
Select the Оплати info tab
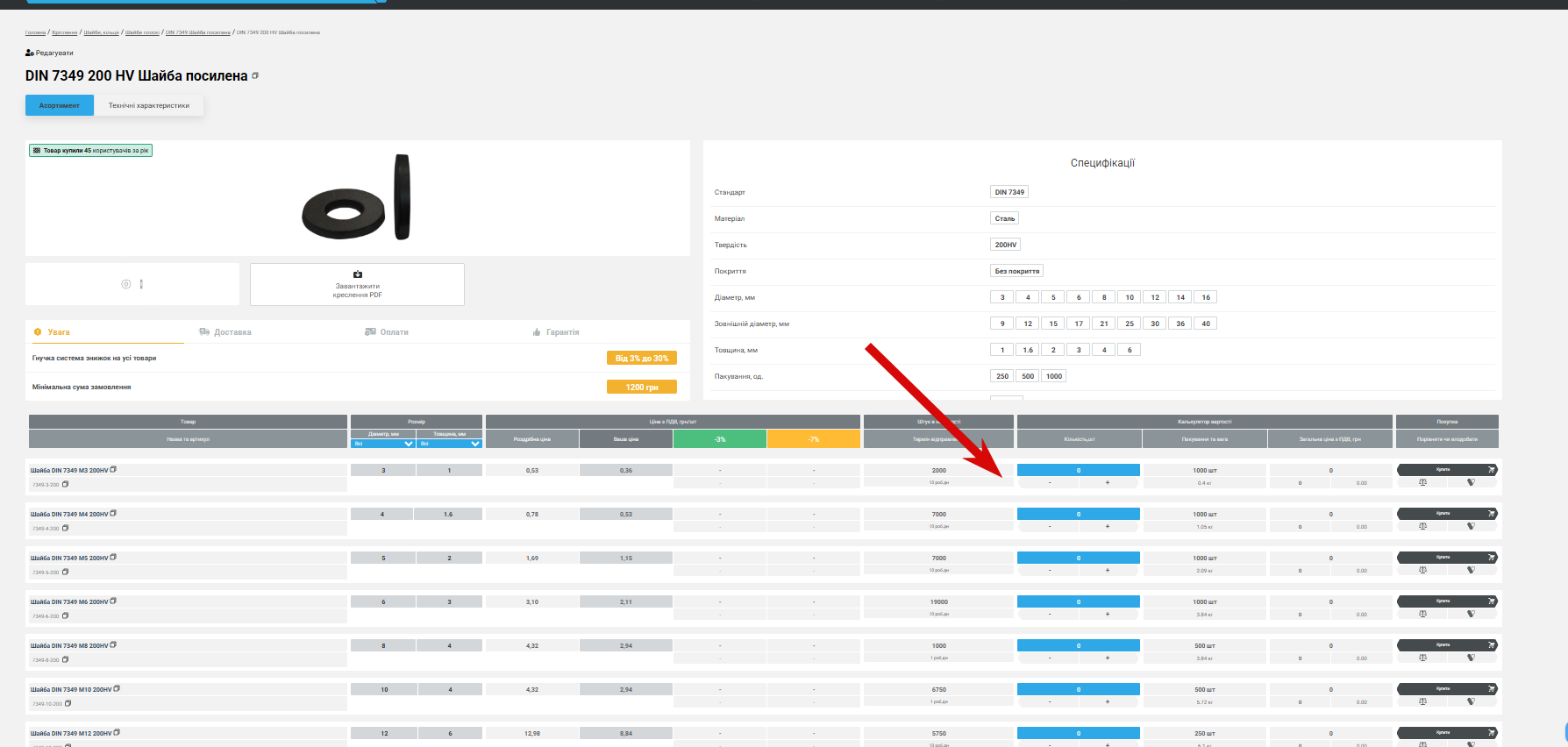tap(387, 332)
